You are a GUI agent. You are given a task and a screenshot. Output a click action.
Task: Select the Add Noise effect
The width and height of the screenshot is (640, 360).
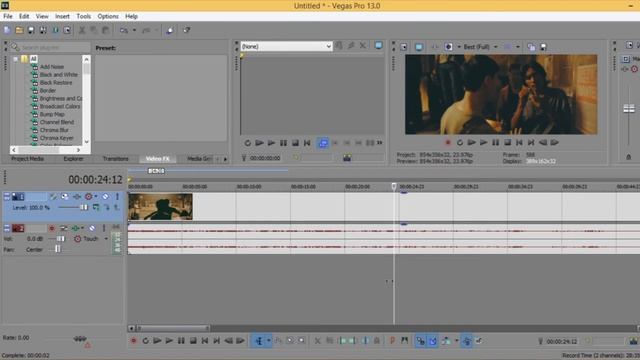click(51, 67)
